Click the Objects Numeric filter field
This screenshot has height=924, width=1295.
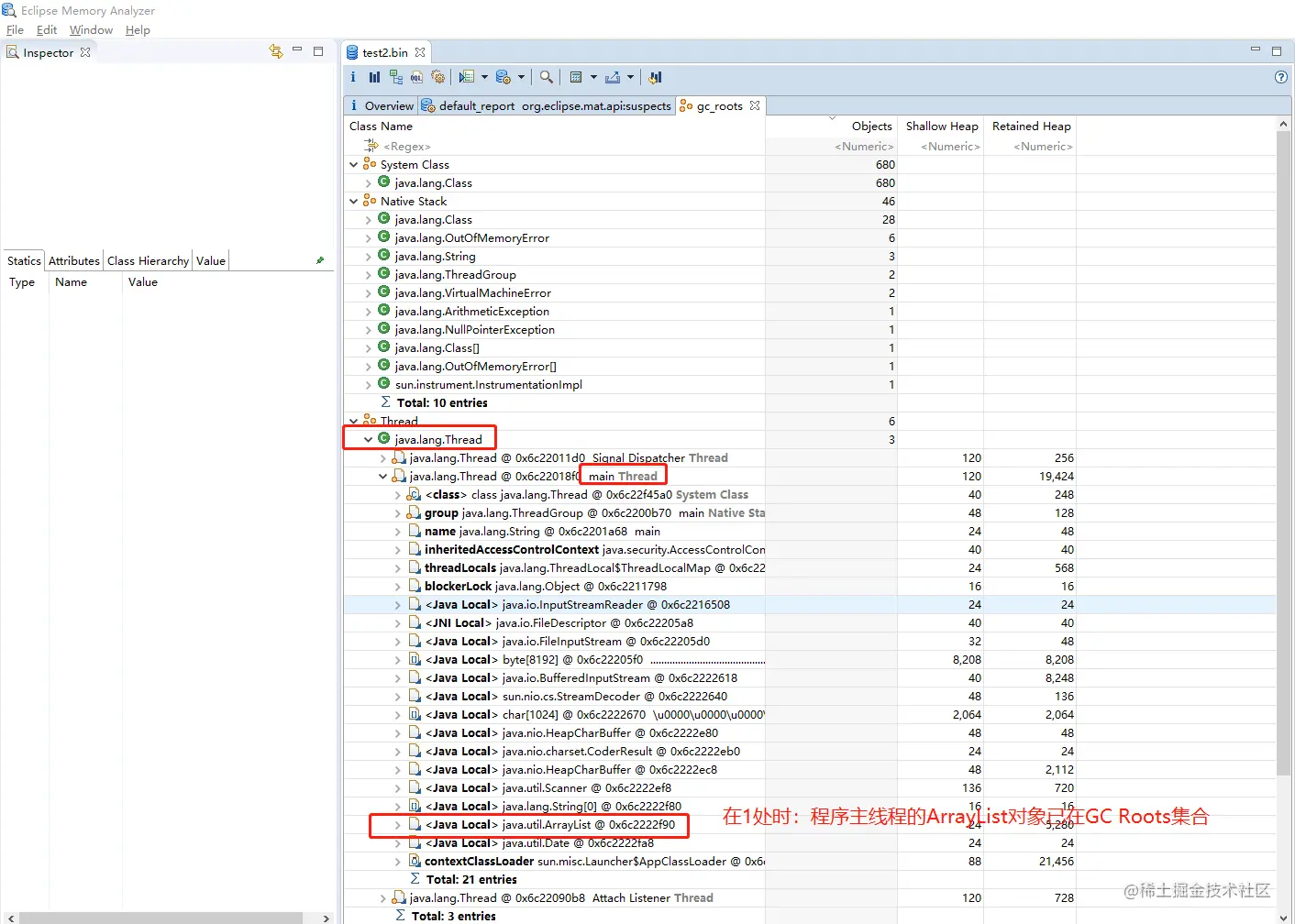pos(832,147)
